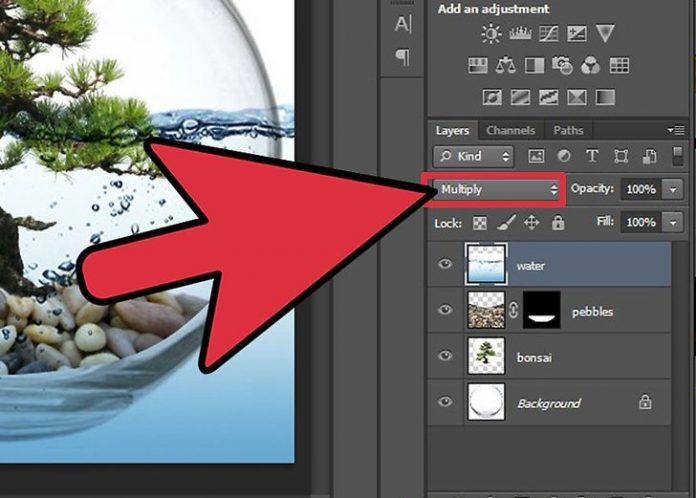Screen dimensions: 696x498
Task: Toggle lock transparent pixels
Action: click(x=480, y=223)
